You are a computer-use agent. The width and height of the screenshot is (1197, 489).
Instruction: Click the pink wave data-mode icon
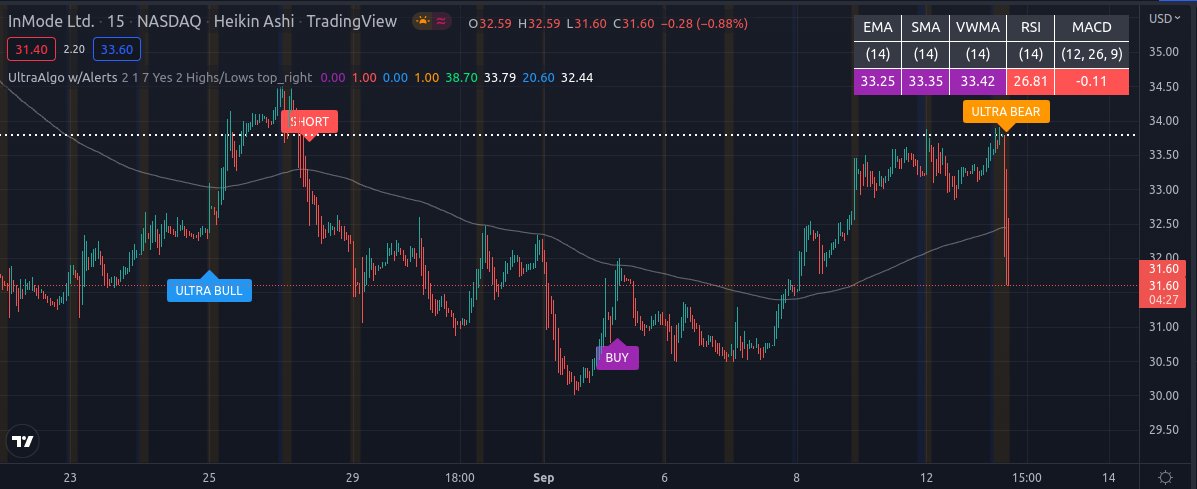click(x=441, y=22)
